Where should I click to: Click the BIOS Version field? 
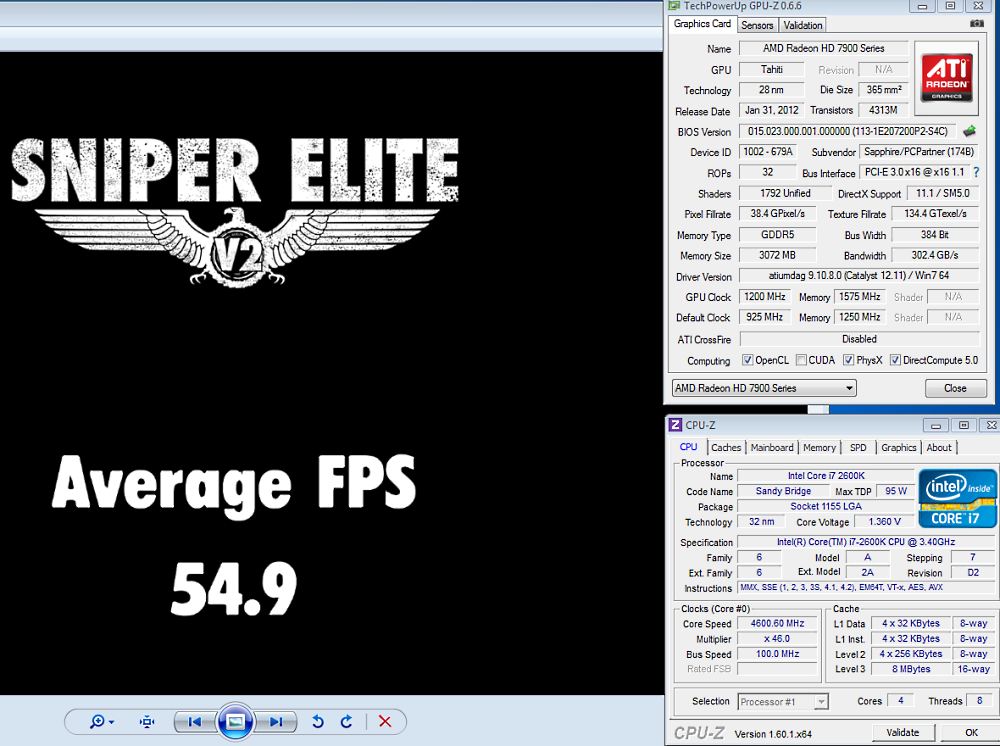pos(848,131)
